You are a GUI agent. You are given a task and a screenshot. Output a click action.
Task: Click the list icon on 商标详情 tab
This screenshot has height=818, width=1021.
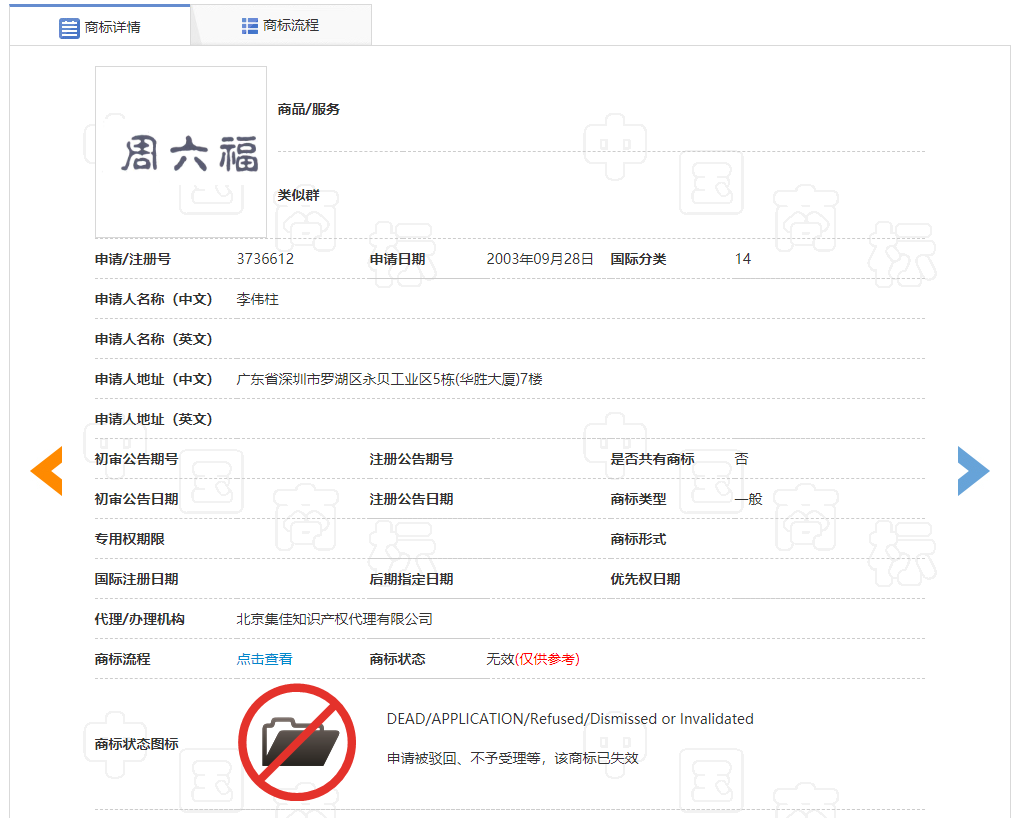(x=69, y=28)
